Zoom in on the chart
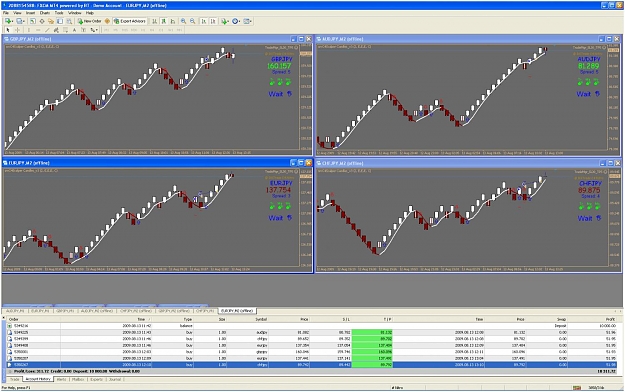The width and height of the screenshot is (625, 392). pos(183,21)
